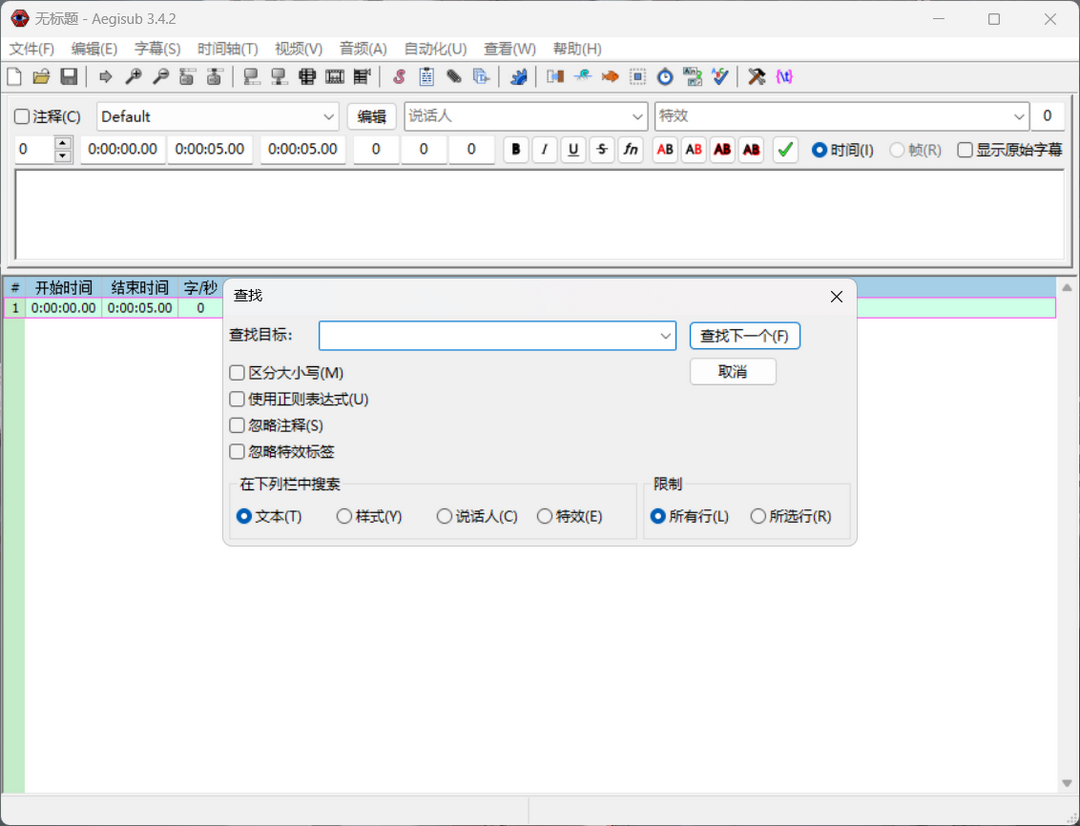Open the Styles Manager
1080x826 pixels.
coord(399,76)
